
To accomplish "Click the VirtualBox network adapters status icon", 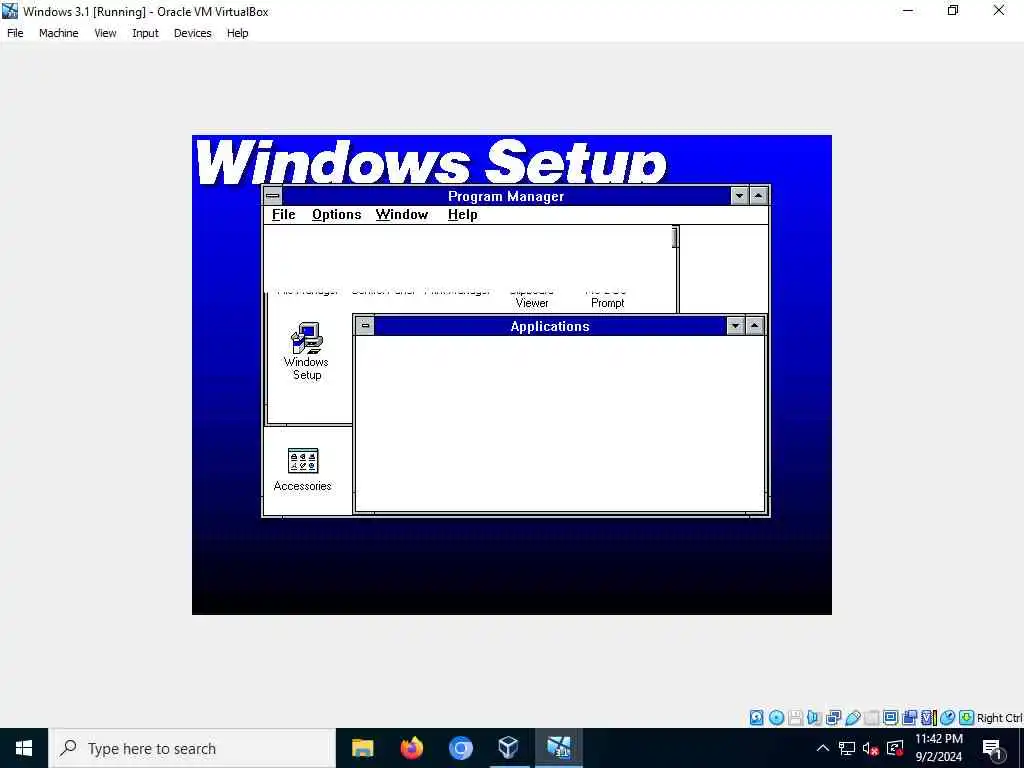I will coord(833,718).
